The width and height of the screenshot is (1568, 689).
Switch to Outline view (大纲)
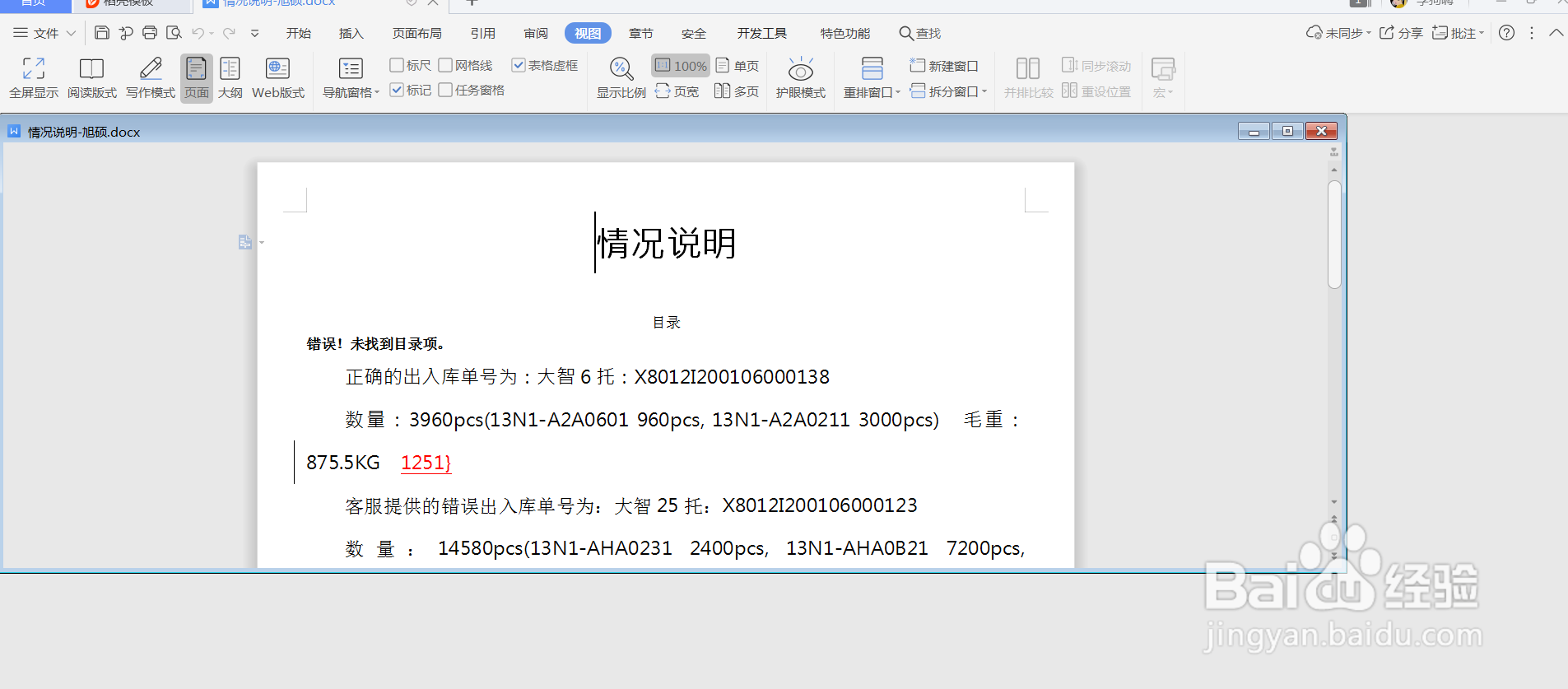tap(230, 78)
